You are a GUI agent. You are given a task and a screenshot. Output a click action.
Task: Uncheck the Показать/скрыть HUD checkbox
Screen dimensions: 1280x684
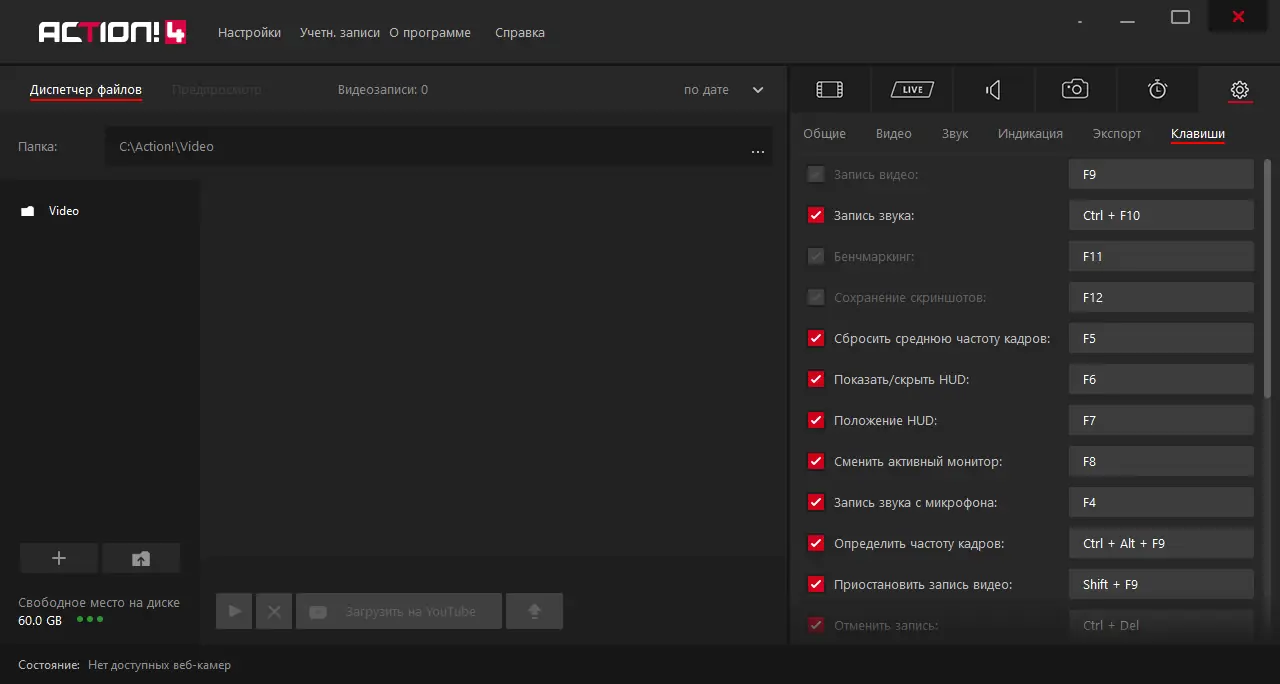point(816,379)
